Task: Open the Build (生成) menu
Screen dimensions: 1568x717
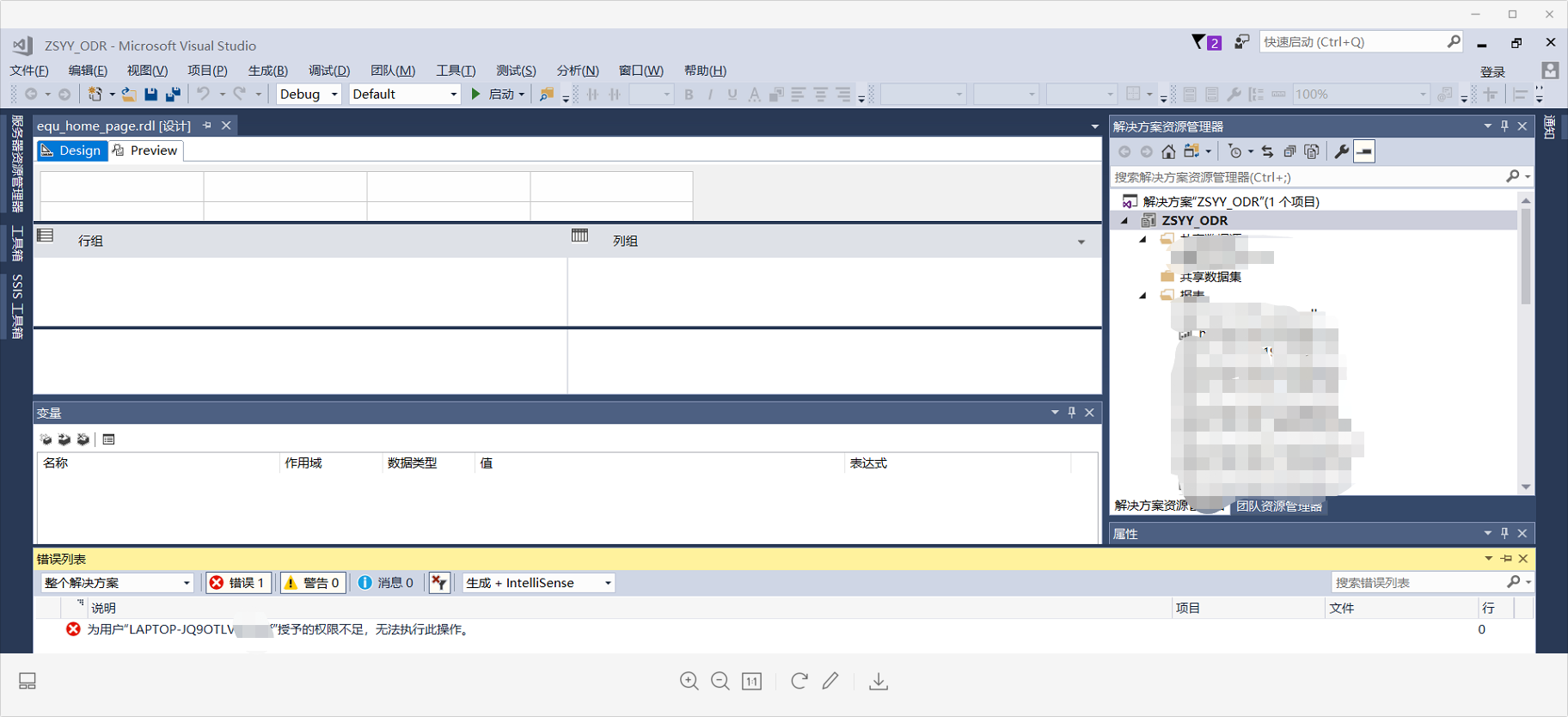Action: (268, 70)
